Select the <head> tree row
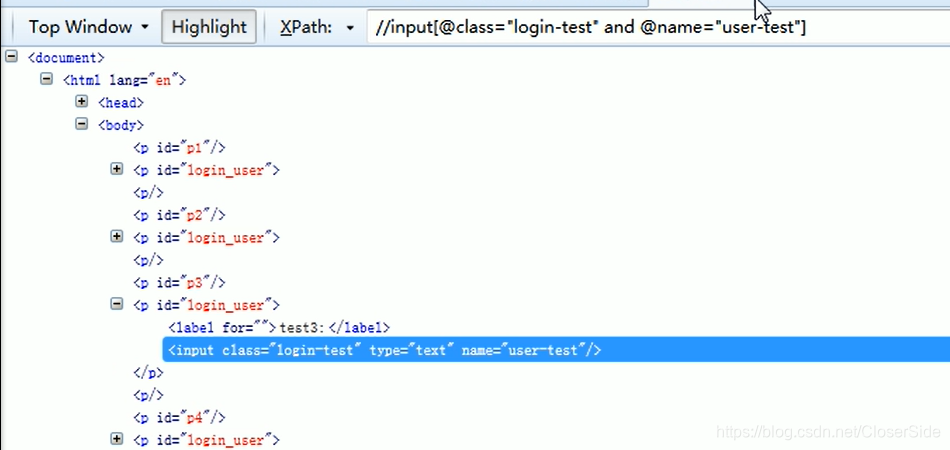This screenshot has height=450, width=950. (x=121, y=103)
